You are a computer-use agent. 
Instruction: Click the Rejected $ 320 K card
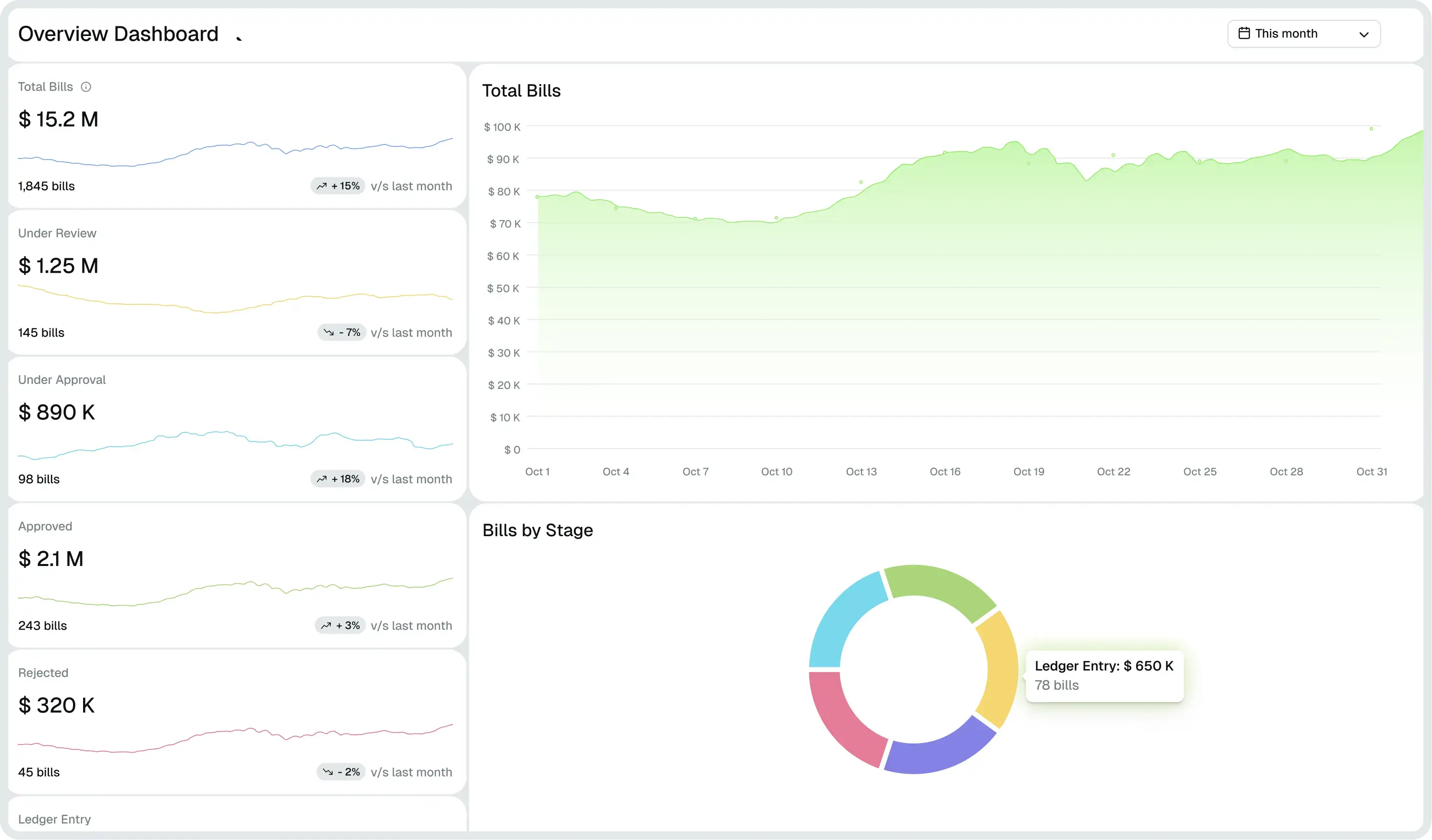[237, 722]
